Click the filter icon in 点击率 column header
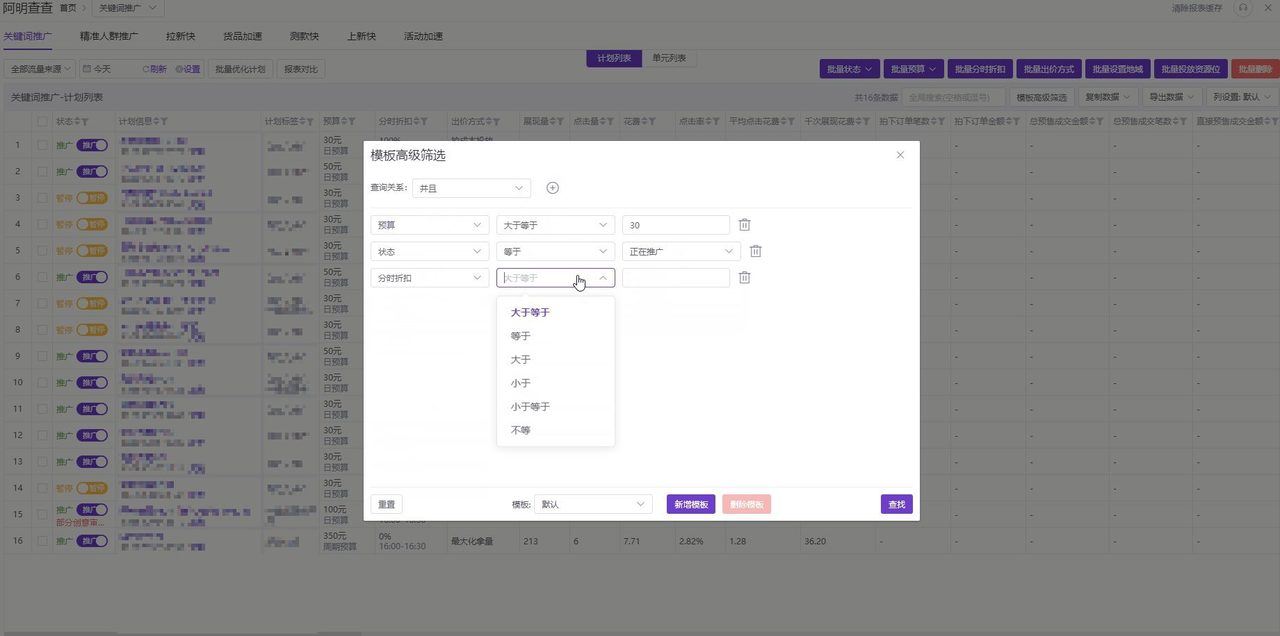 (716, 121)
